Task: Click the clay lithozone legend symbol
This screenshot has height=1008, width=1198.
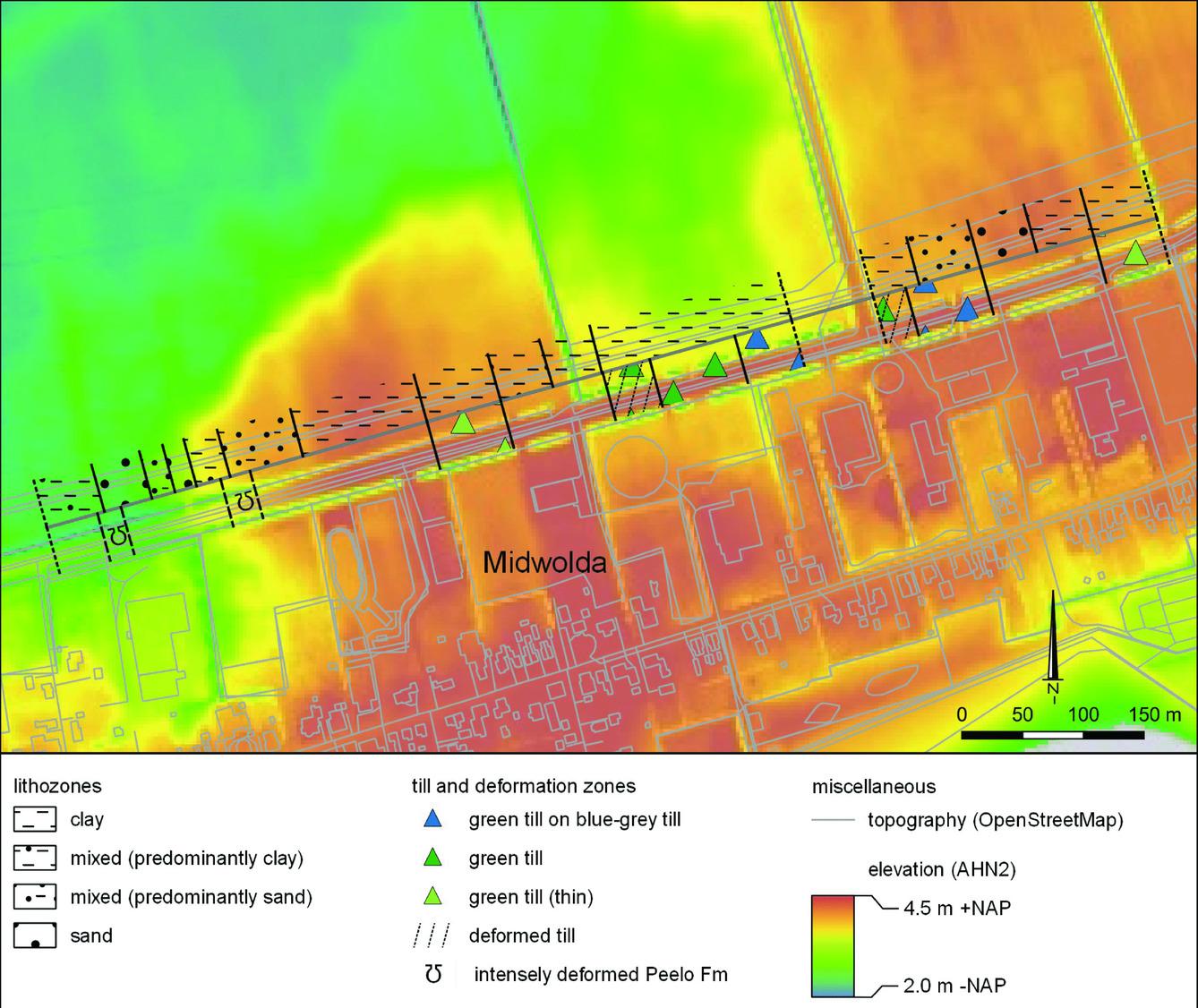Action: [x=35, y=819]
